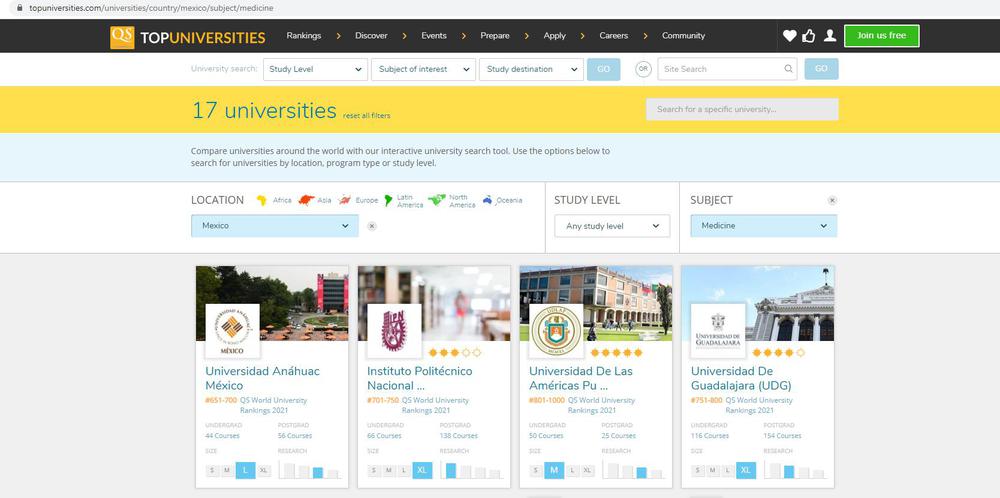This screenshot has width=1000, height=498.
Task: Click Universidad de Guadalajara logo
Action: coord(718,331)
